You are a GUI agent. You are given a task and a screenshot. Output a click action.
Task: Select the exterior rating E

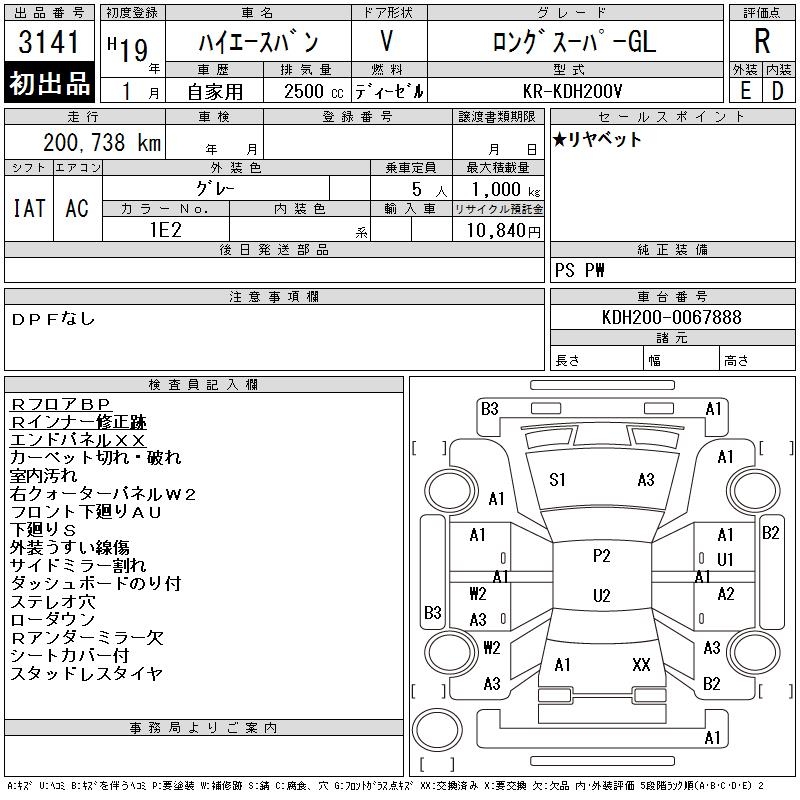tap(745, 91)
